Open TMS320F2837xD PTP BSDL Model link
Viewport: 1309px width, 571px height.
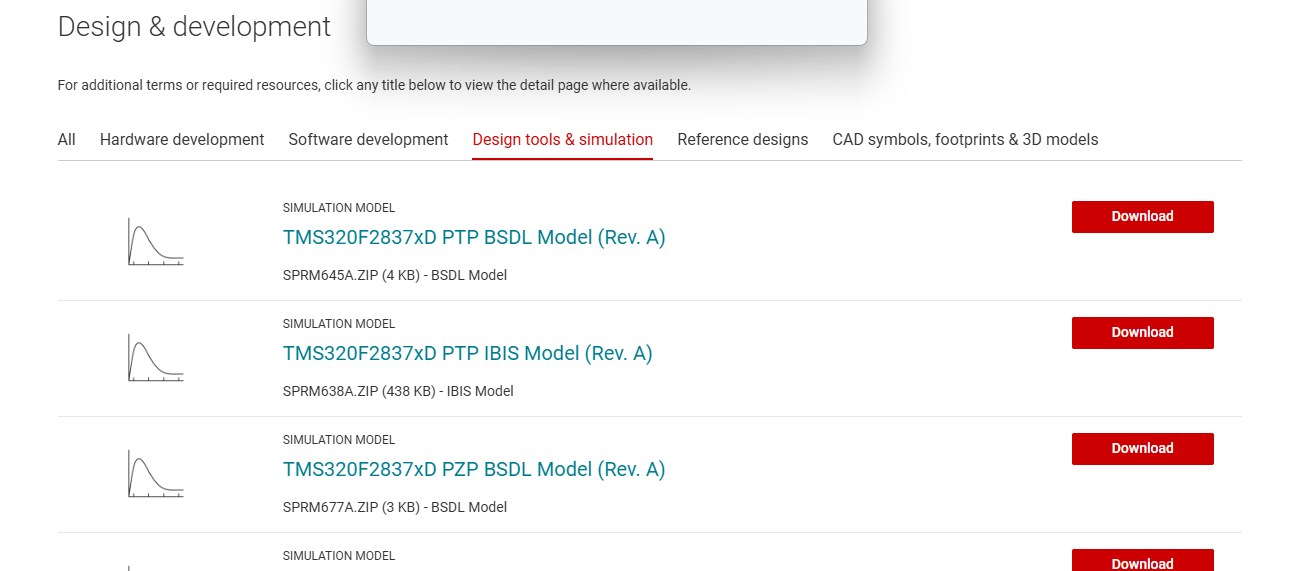click(x=474, y=238)
